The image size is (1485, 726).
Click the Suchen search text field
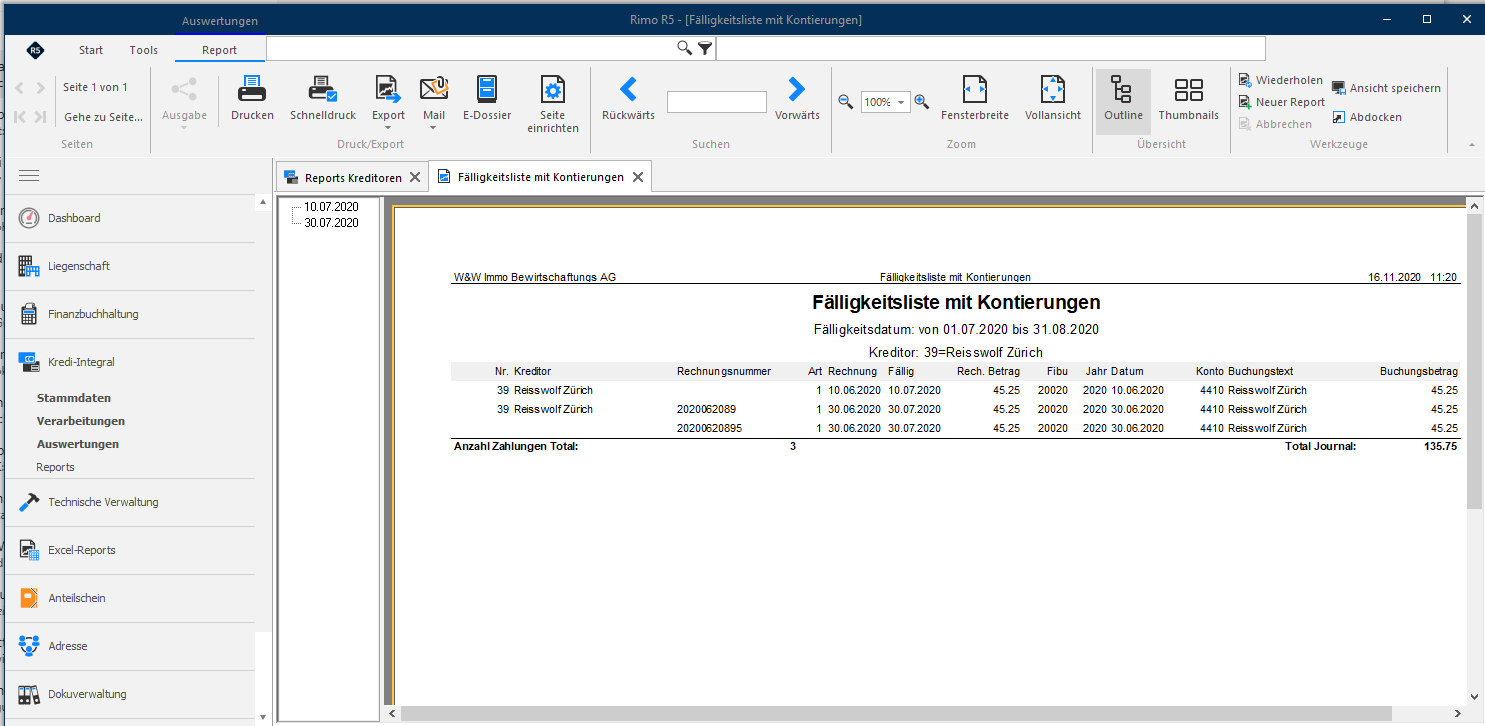coord(717,102)
